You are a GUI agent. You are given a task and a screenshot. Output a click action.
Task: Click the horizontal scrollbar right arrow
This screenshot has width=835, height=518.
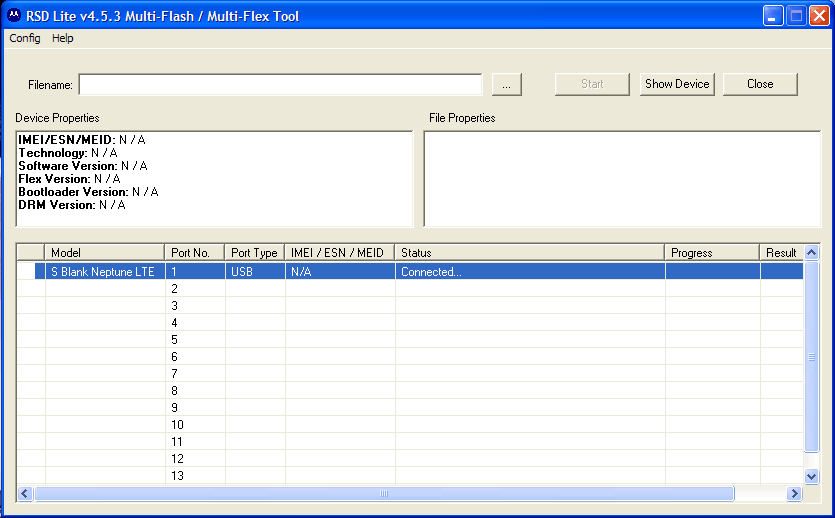pos(794,494)
